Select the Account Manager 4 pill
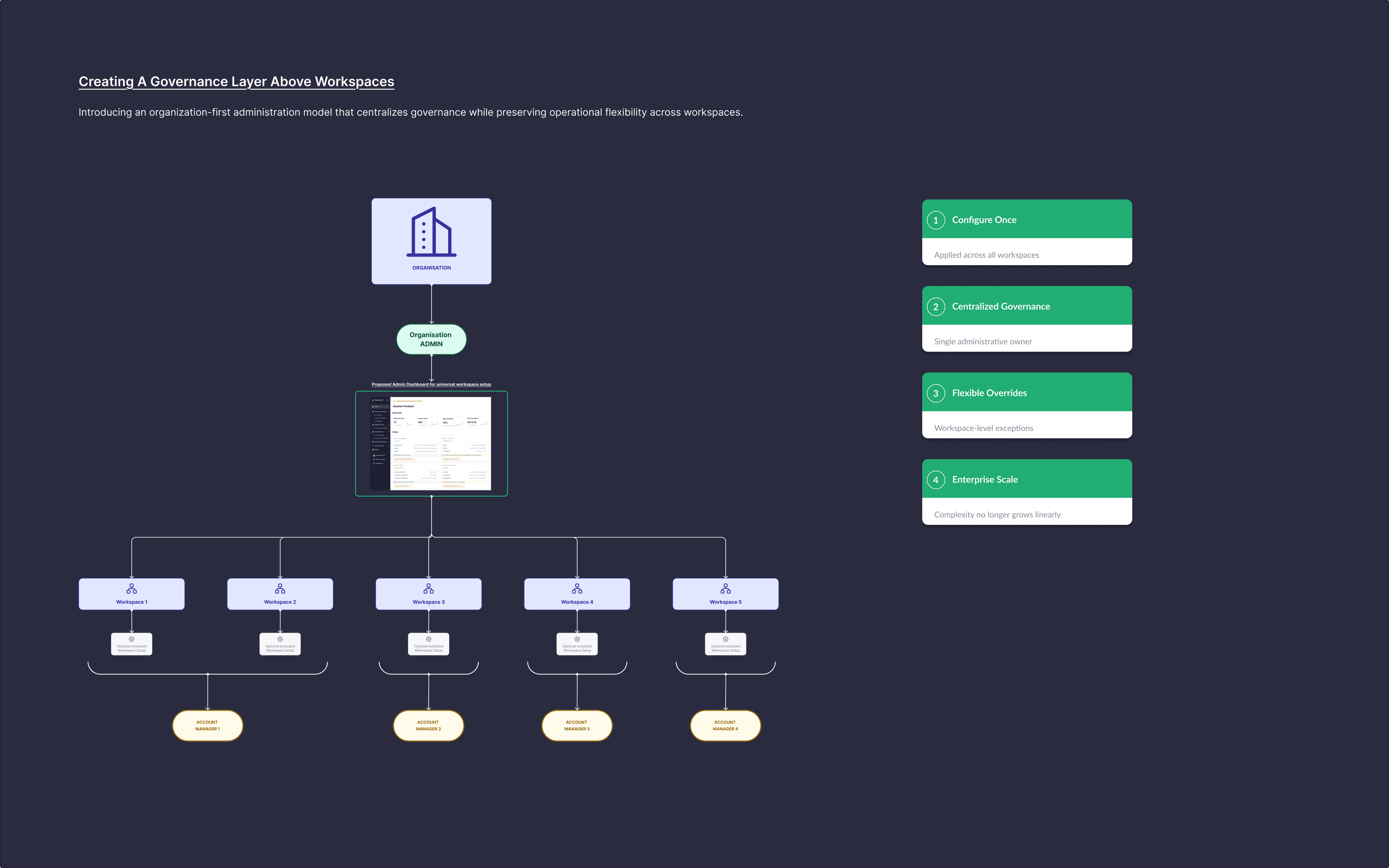1389x868 pixels. tap(726, 726)
